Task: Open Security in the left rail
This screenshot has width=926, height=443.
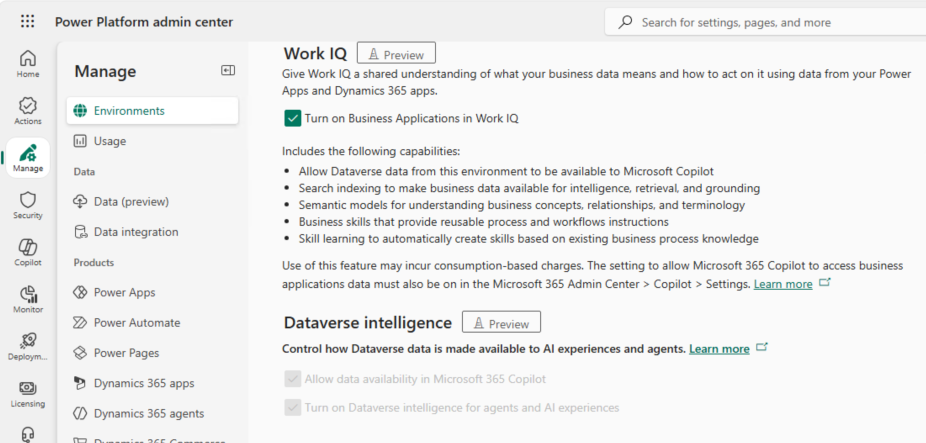Action: pos(28,205)
